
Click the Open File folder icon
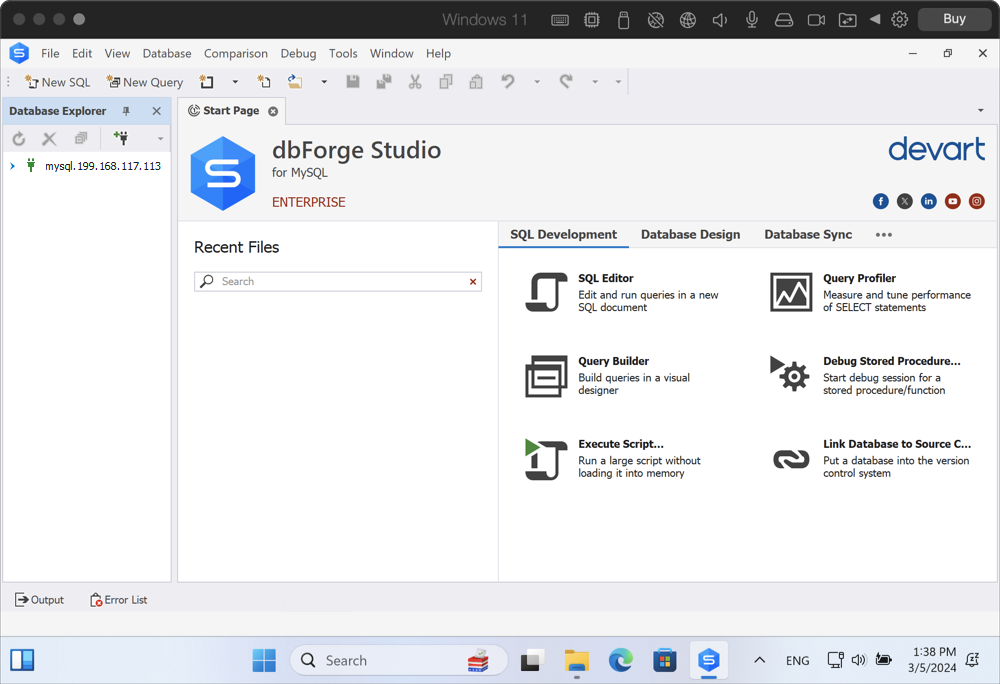click(295, 82)
